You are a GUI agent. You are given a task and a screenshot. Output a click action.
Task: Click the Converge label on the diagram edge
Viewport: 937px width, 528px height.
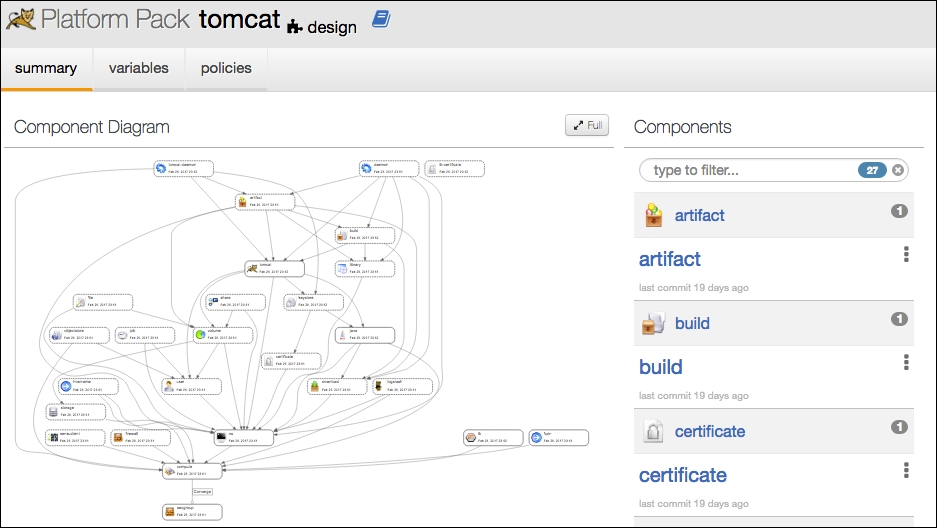pyautogui.click(x=202, y=492)
